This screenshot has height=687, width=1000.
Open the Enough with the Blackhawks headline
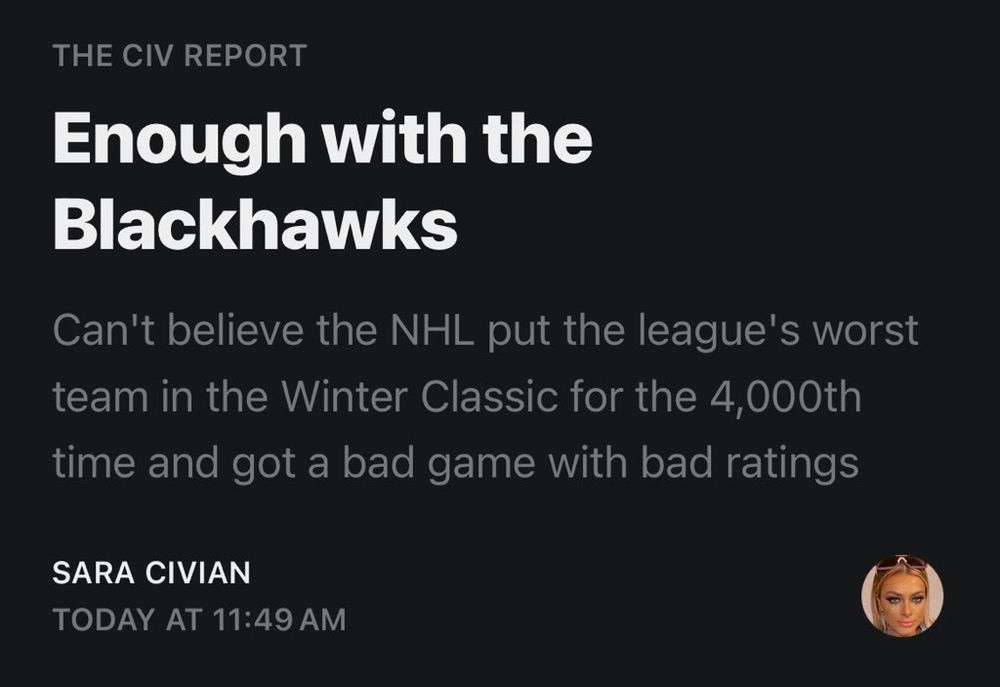coord(323,181)
